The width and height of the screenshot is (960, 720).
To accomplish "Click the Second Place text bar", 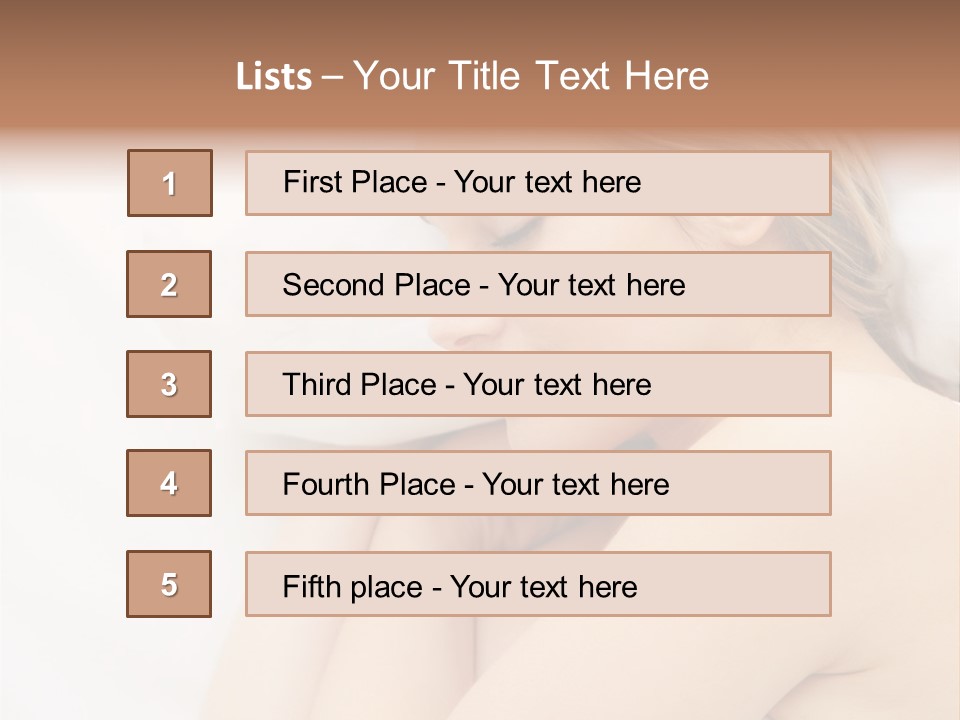I will (538, 284).
